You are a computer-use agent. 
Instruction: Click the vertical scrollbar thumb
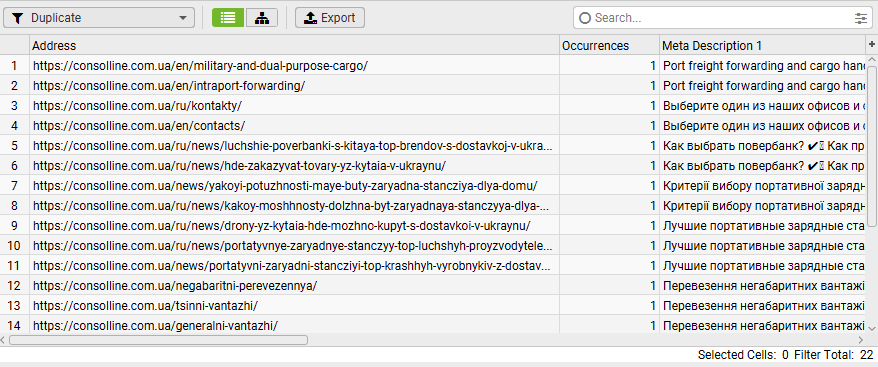[872, 146]
